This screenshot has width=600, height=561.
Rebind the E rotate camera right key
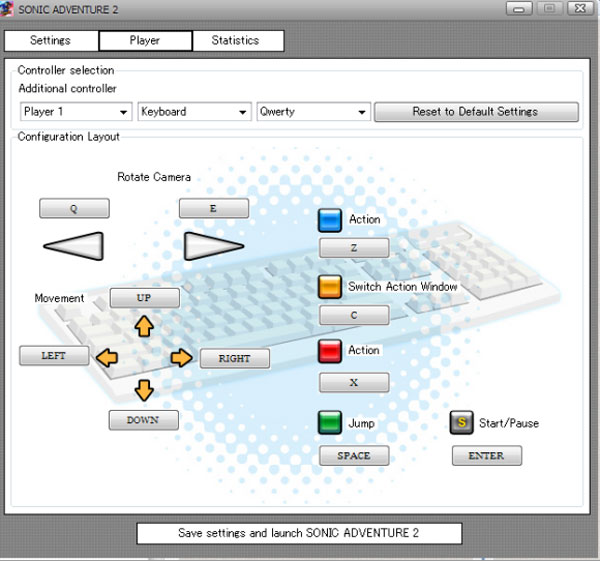[214, 209]
